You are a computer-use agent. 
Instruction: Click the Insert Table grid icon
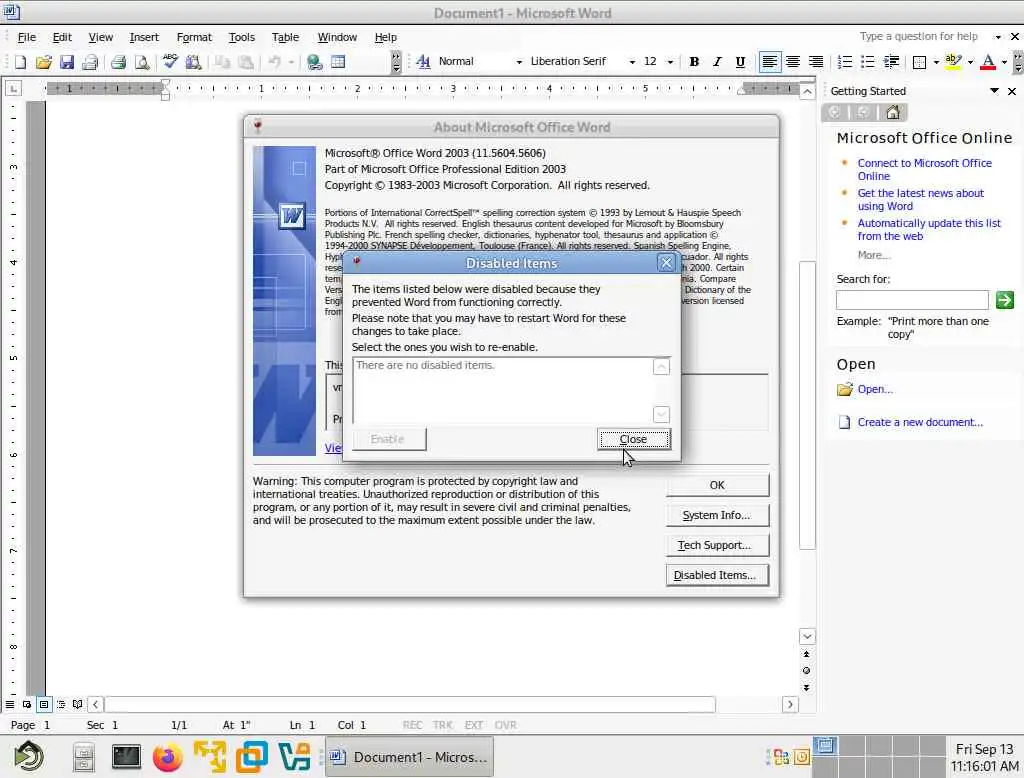[x=338, y=62]
